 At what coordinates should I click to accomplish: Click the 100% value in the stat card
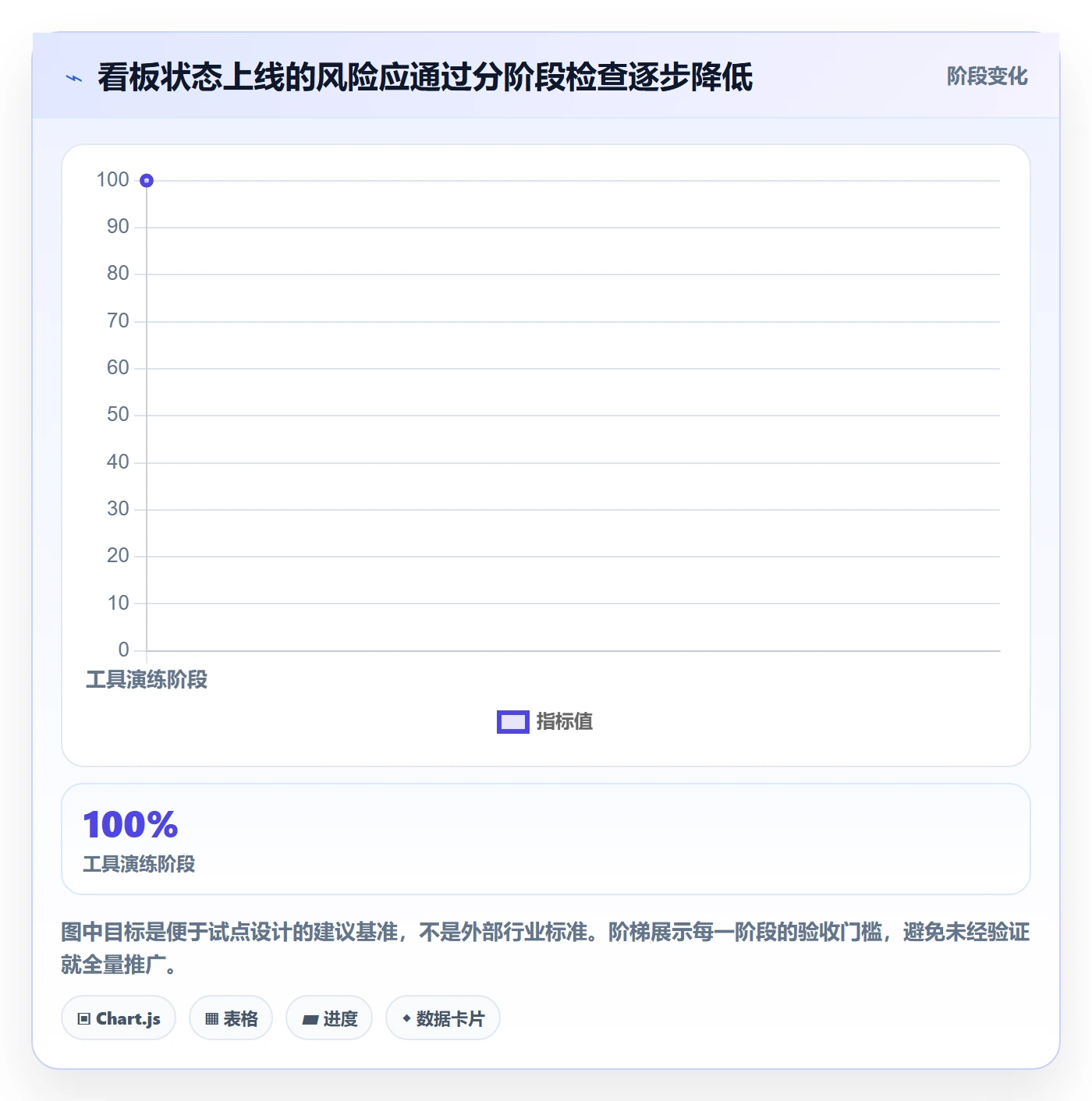(130, 825)
